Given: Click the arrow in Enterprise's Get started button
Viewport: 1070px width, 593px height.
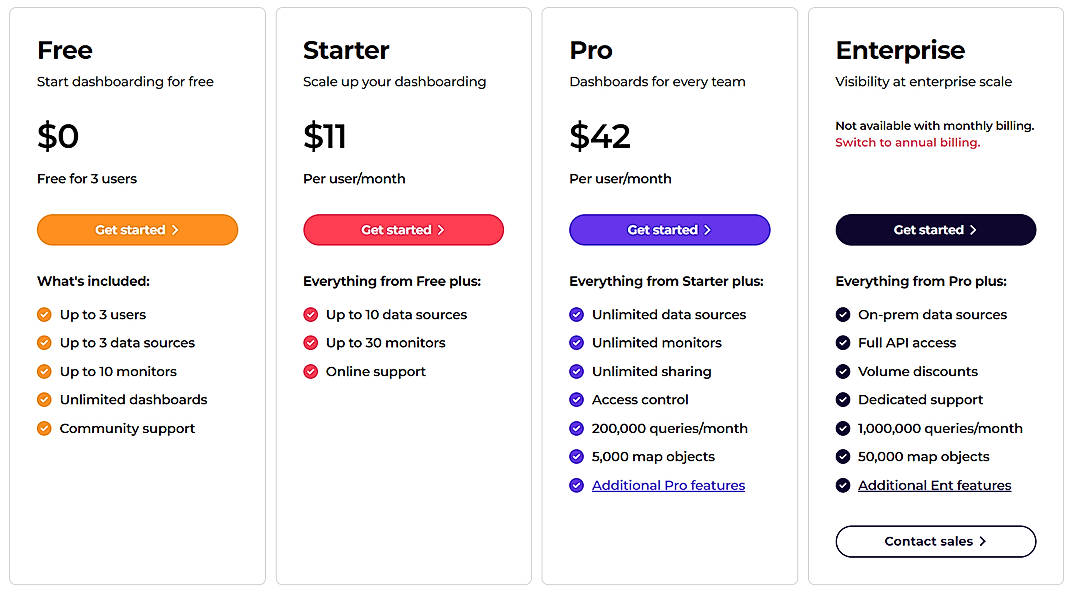Looking at the screenshot, I should pyautogui.click(x=974, y=229).
